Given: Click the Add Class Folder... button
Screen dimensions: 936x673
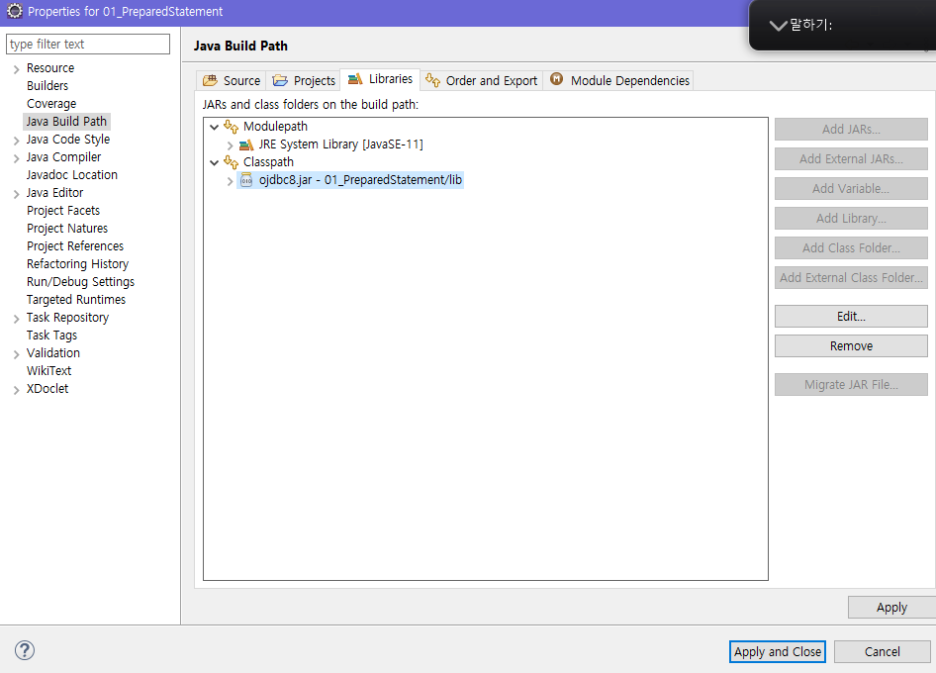Looking at the screenshot, I should click(851, 248).
